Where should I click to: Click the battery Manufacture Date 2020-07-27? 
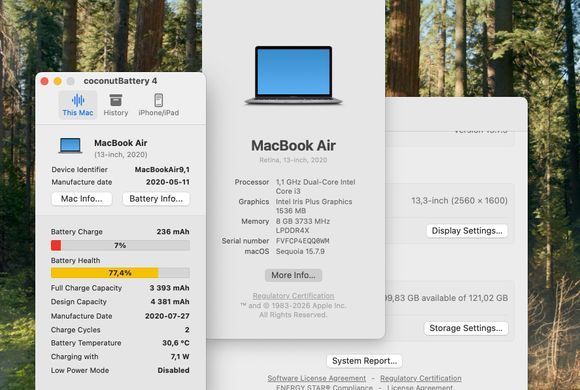(x=167, y=316)
